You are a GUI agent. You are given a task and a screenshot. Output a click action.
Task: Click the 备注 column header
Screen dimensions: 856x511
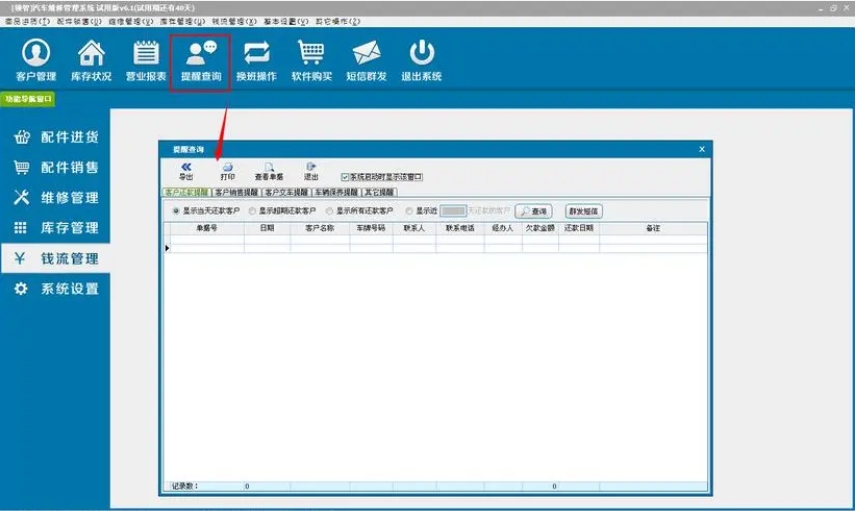click(x=653, y=228)
